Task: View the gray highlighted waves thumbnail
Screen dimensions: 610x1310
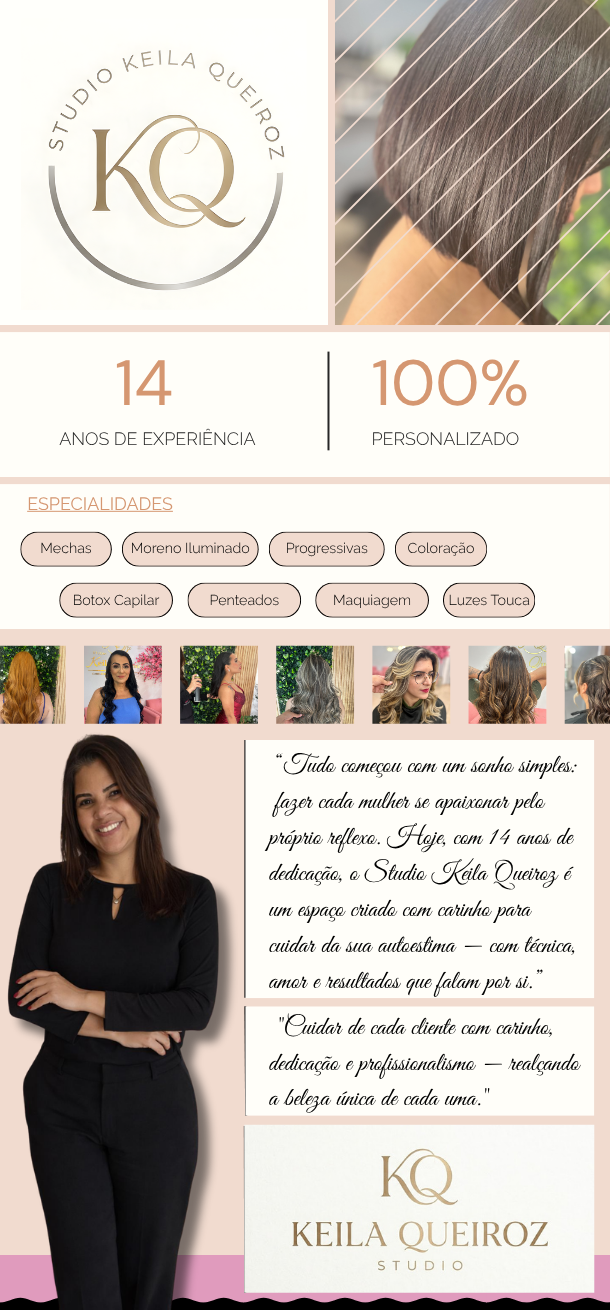Action: [315, 685]
